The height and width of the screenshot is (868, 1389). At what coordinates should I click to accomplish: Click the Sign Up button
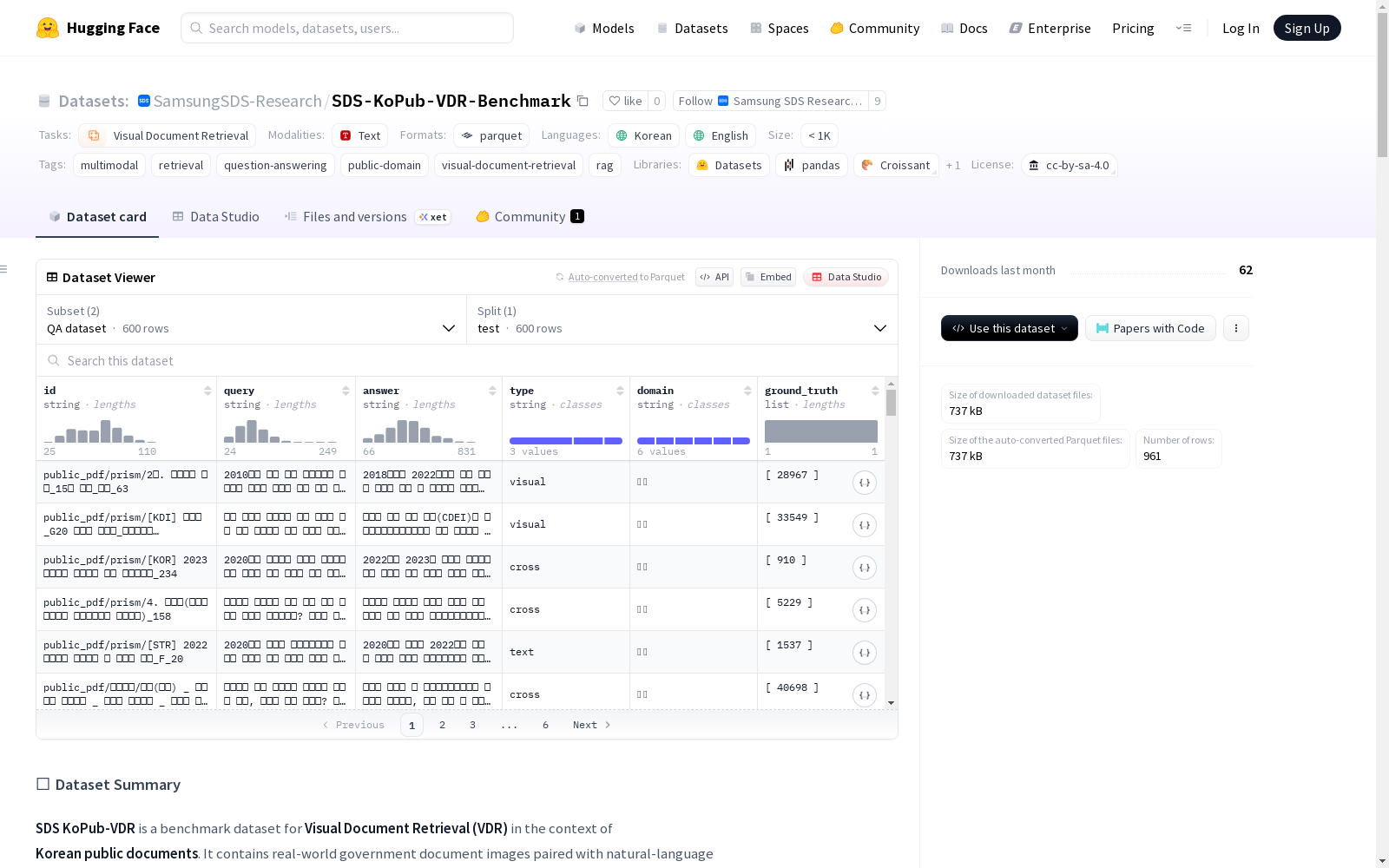point(1307,28)
